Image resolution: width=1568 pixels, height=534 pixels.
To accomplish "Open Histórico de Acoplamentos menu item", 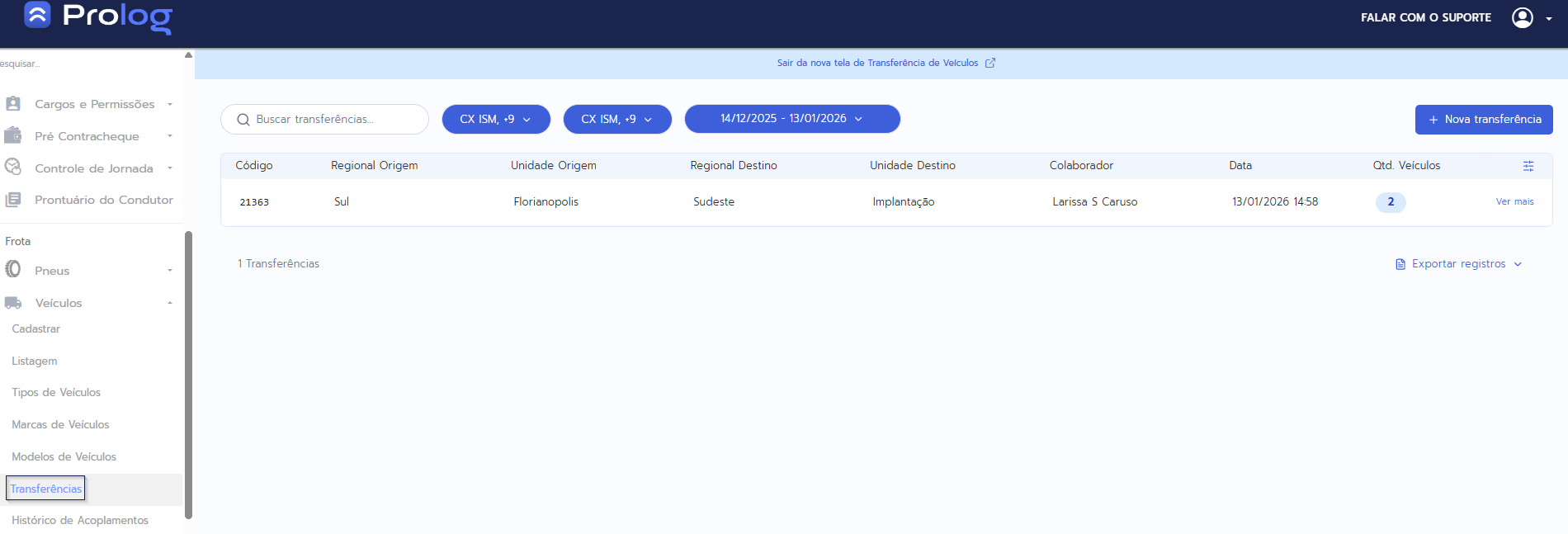I will tap(80, 520).
